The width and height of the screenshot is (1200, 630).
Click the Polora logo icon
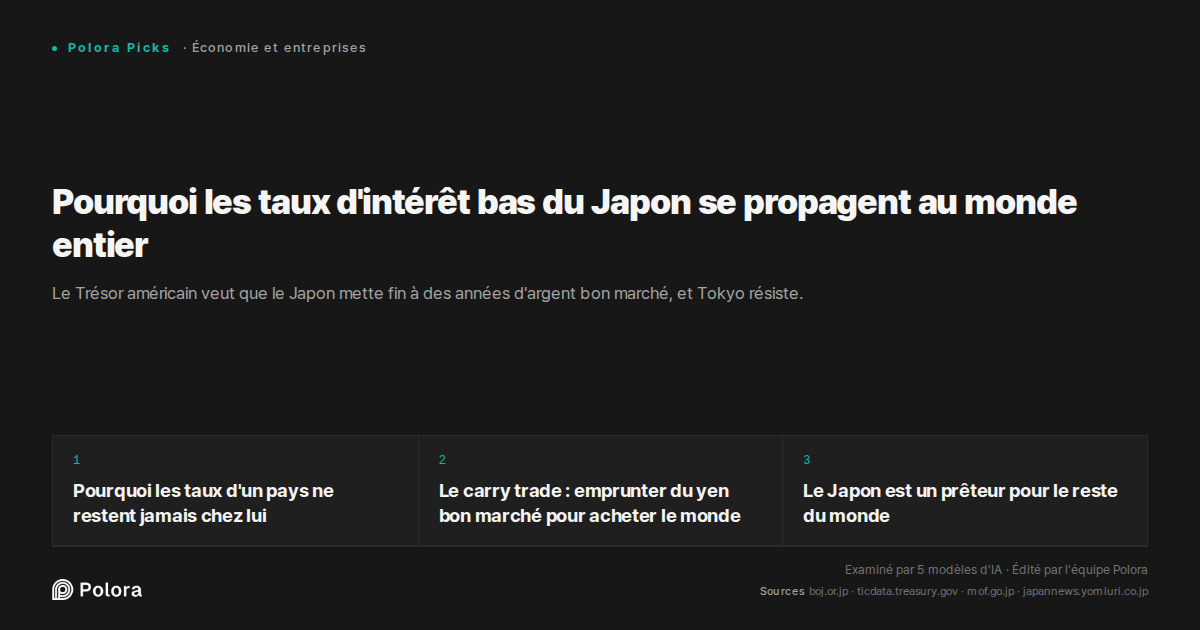click(x=62, y=590)
